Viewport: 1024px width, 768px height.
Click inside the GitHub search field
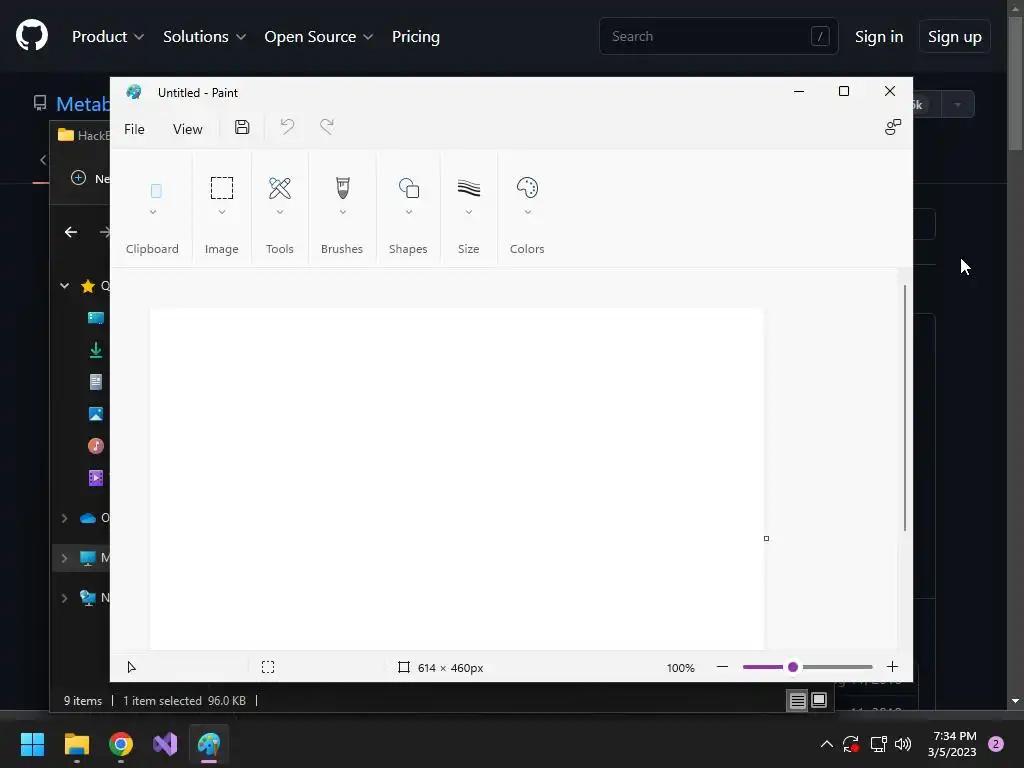point(718,36)
